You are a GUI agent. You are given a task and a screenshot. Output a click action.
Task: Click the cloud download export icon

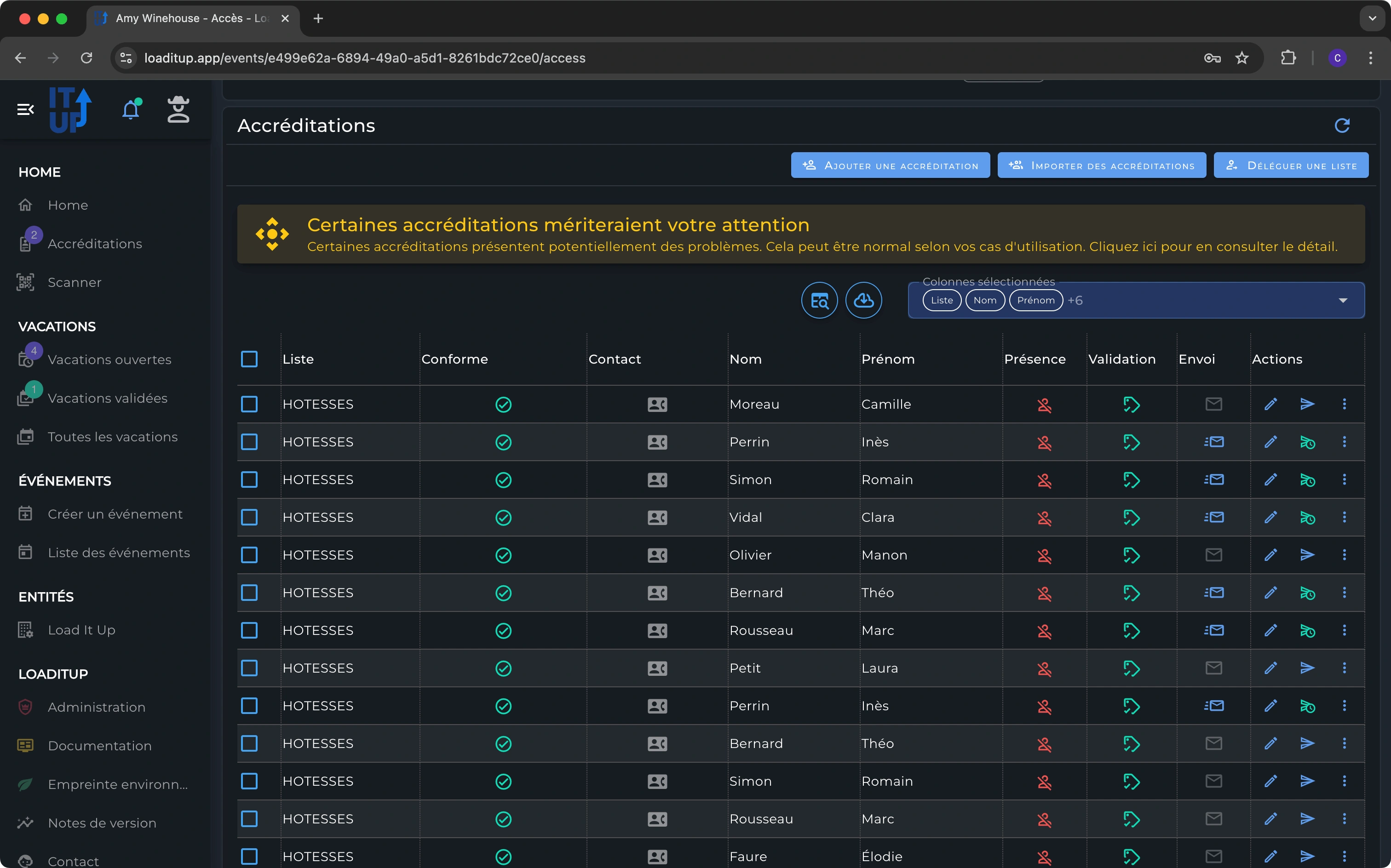(x=863, y=300)
